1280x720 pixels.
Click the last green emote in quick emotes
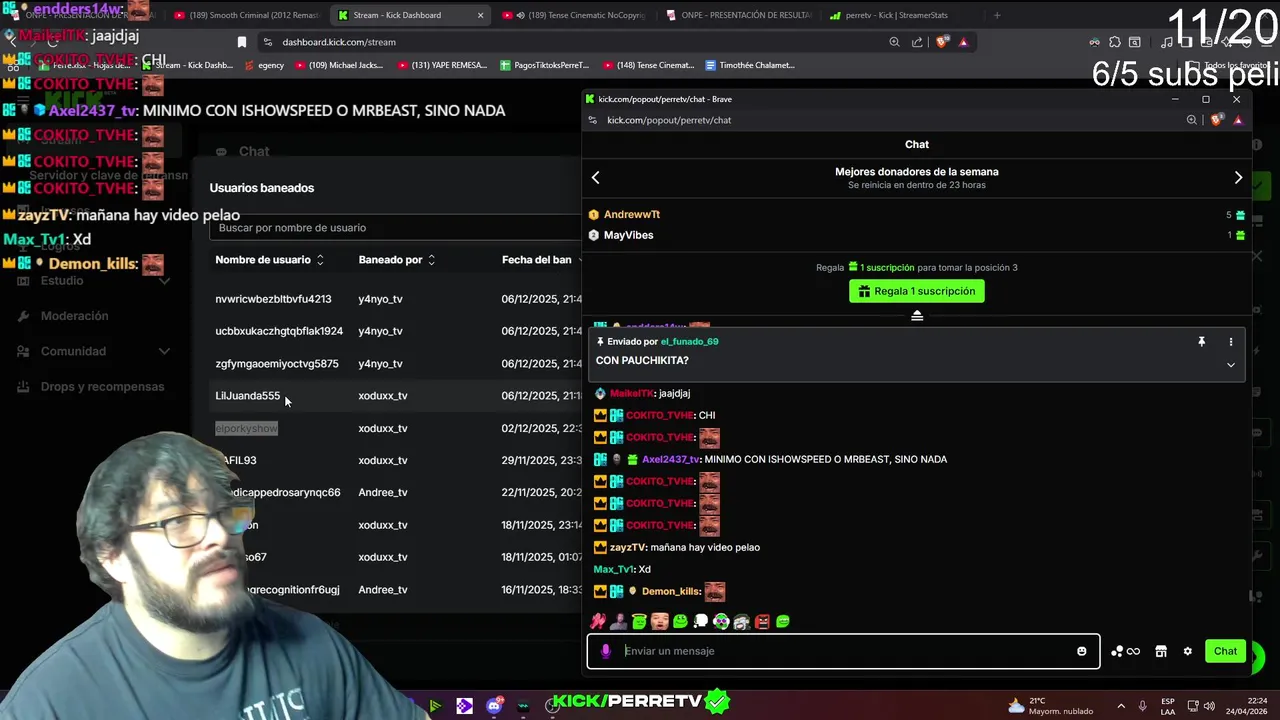coord(783,622)
